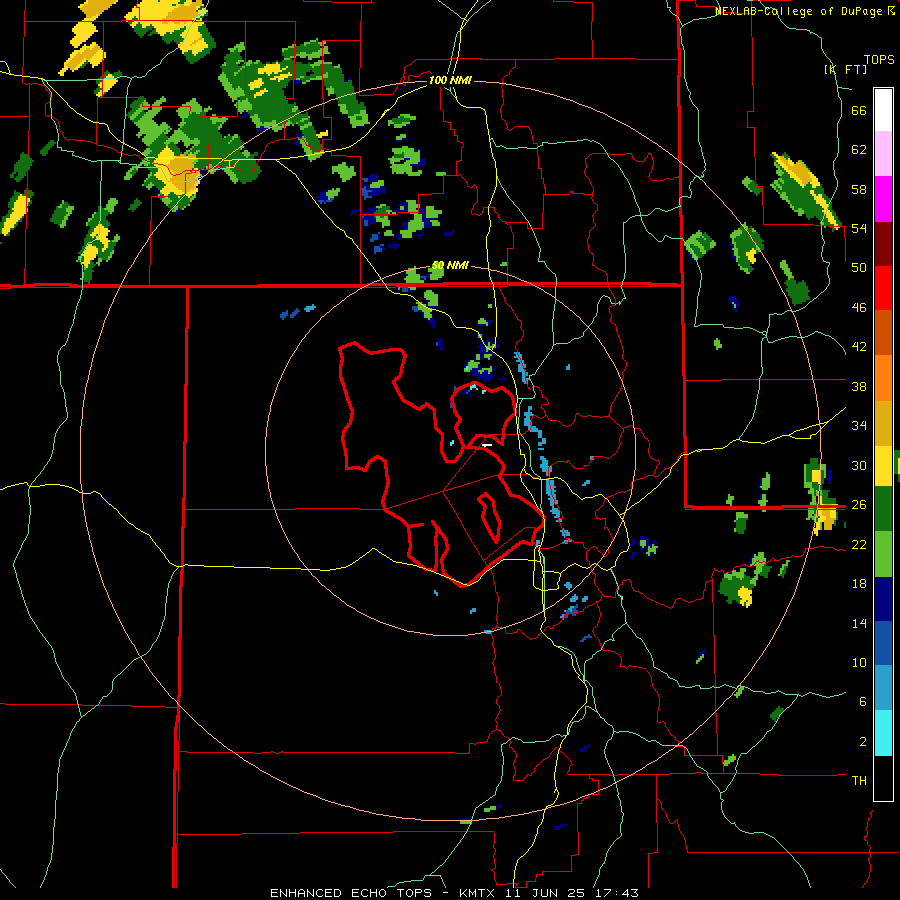Click the light pink legend swatch

pos(883,154)
